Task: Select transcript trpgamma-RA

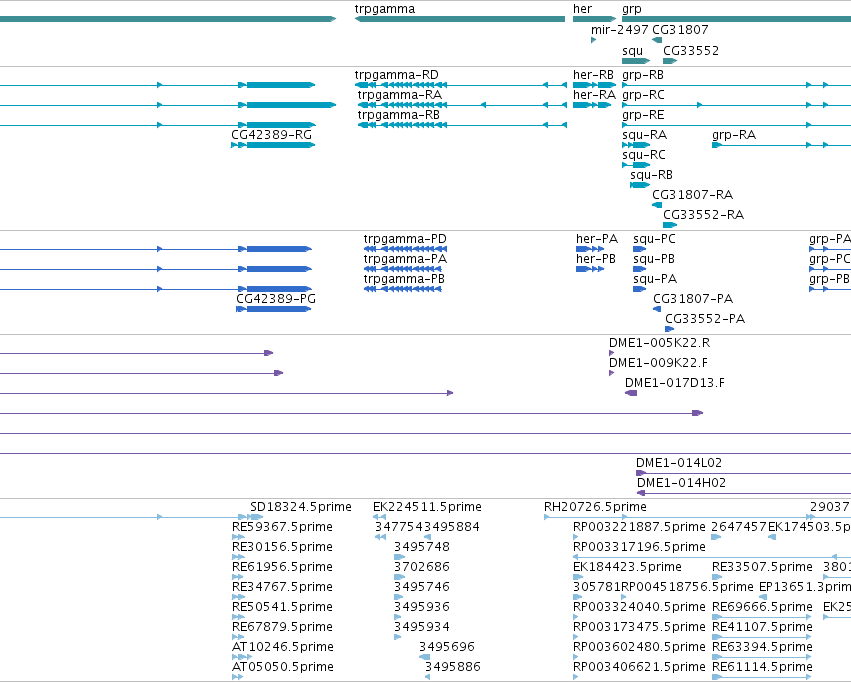Action: tap(400, 95)
